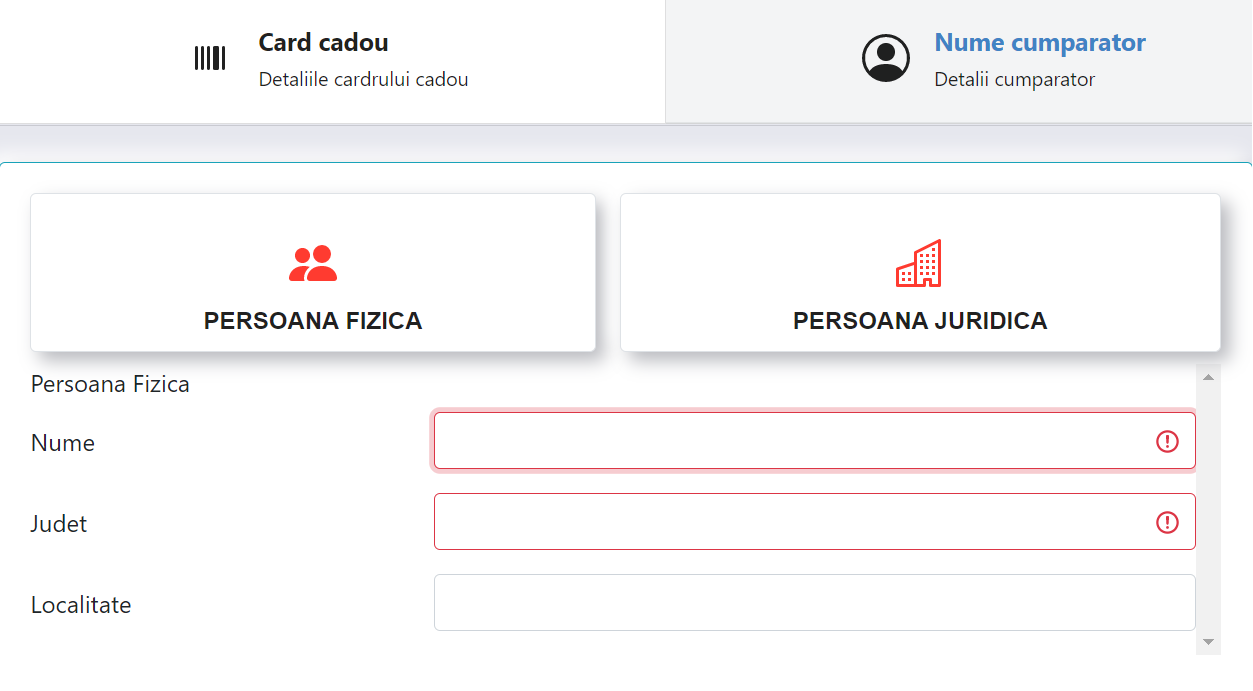The width and height of the screenshot is (1253, 691).
Task: Select the PERSOANA FIZICA card button
Action: click(x=313, y=272)
